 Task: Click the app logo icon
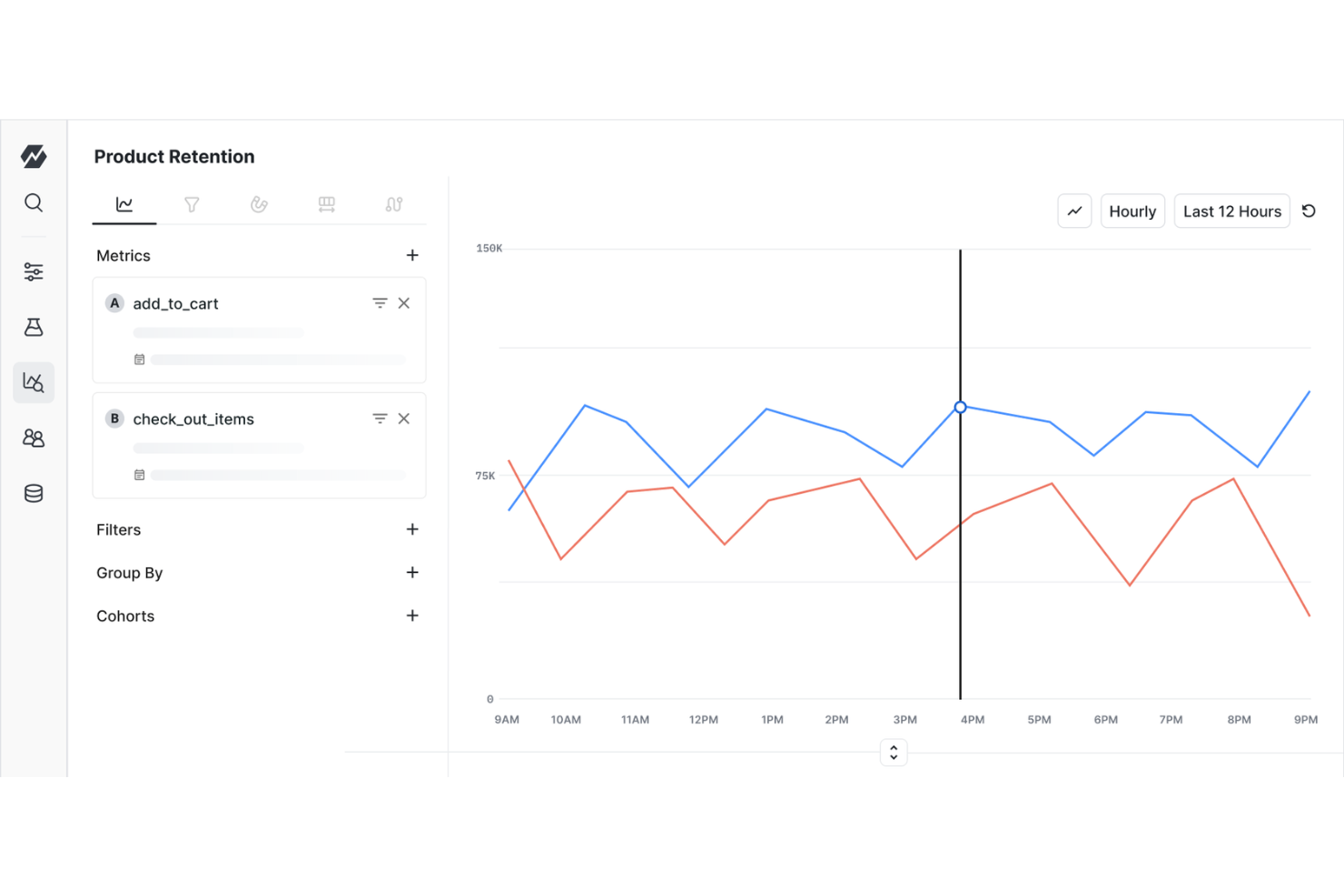click(34, 156)
